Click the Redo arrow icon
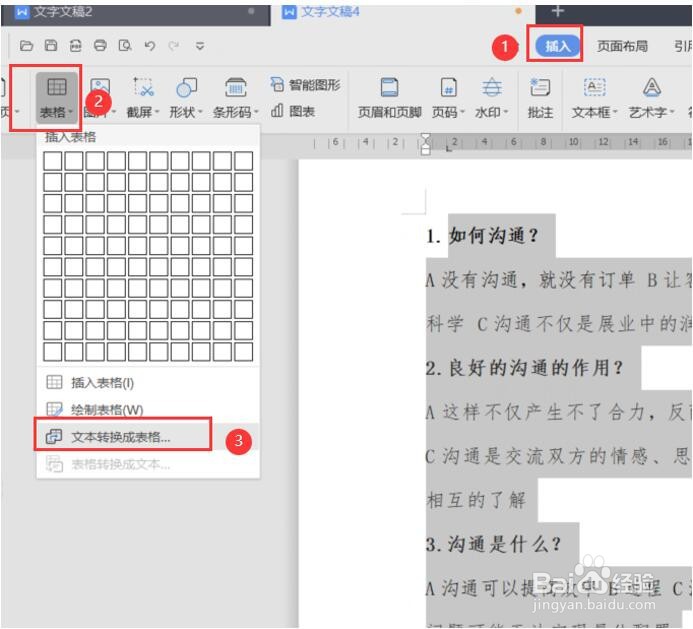Viewport: 693px width, 629px height. click(174, 46)
